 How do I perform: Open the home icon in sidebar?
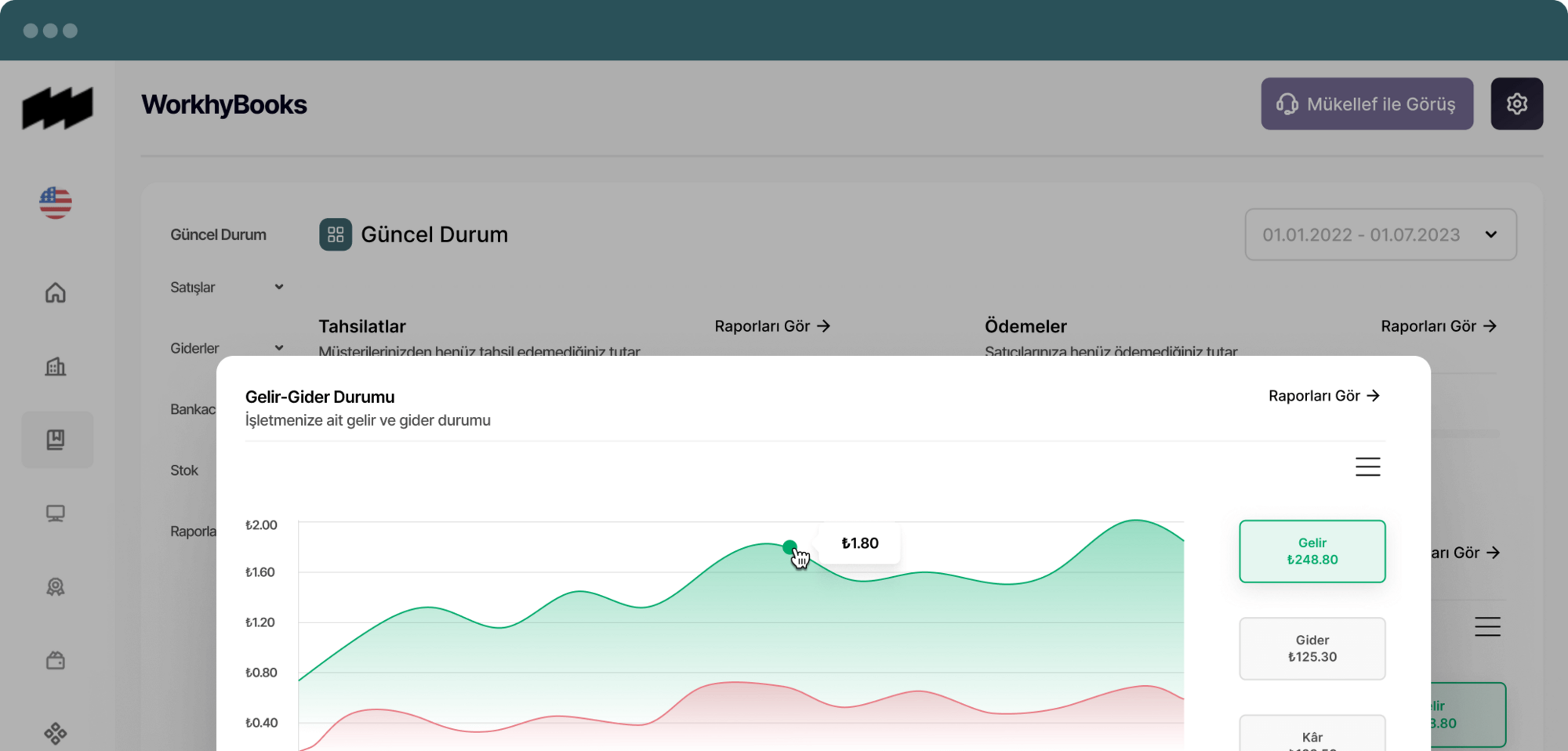[56, 292]
